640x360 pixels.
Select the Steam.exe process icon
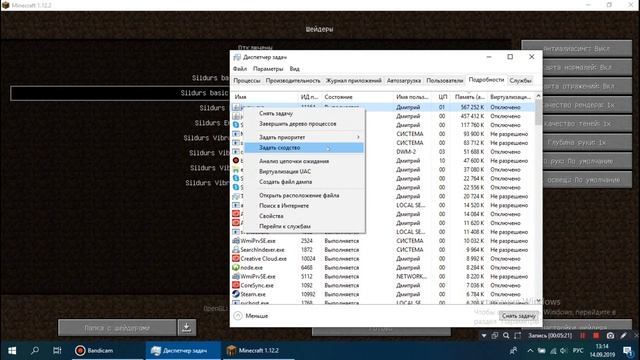point(236,294)
